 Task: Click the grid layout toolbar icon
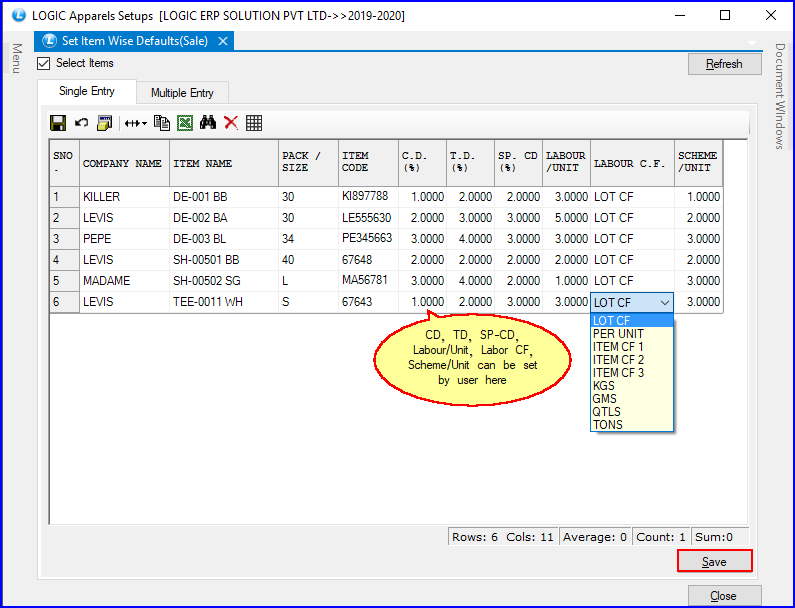pos(254,123)
